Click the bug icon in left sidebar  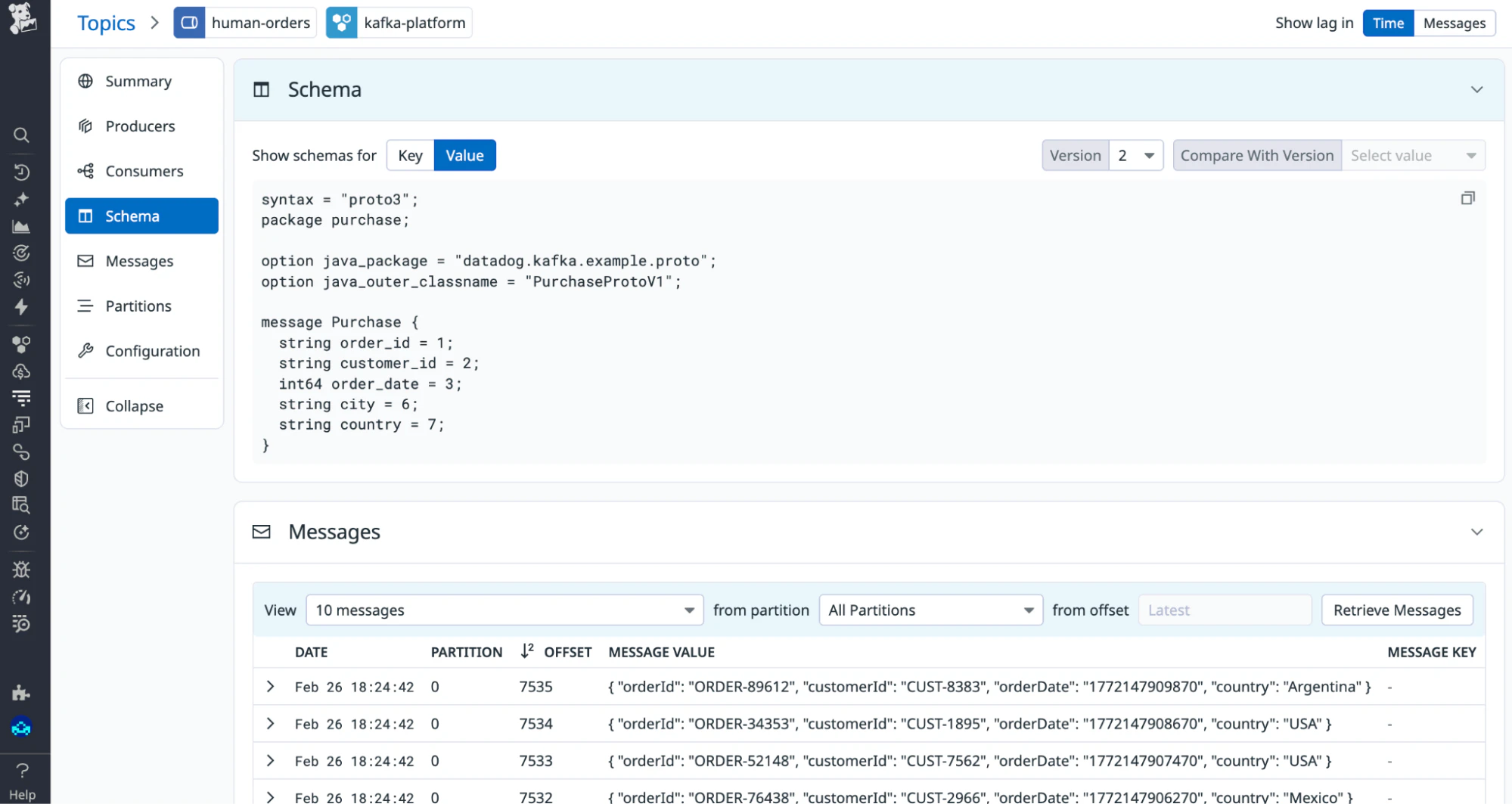tap(21, 570)
